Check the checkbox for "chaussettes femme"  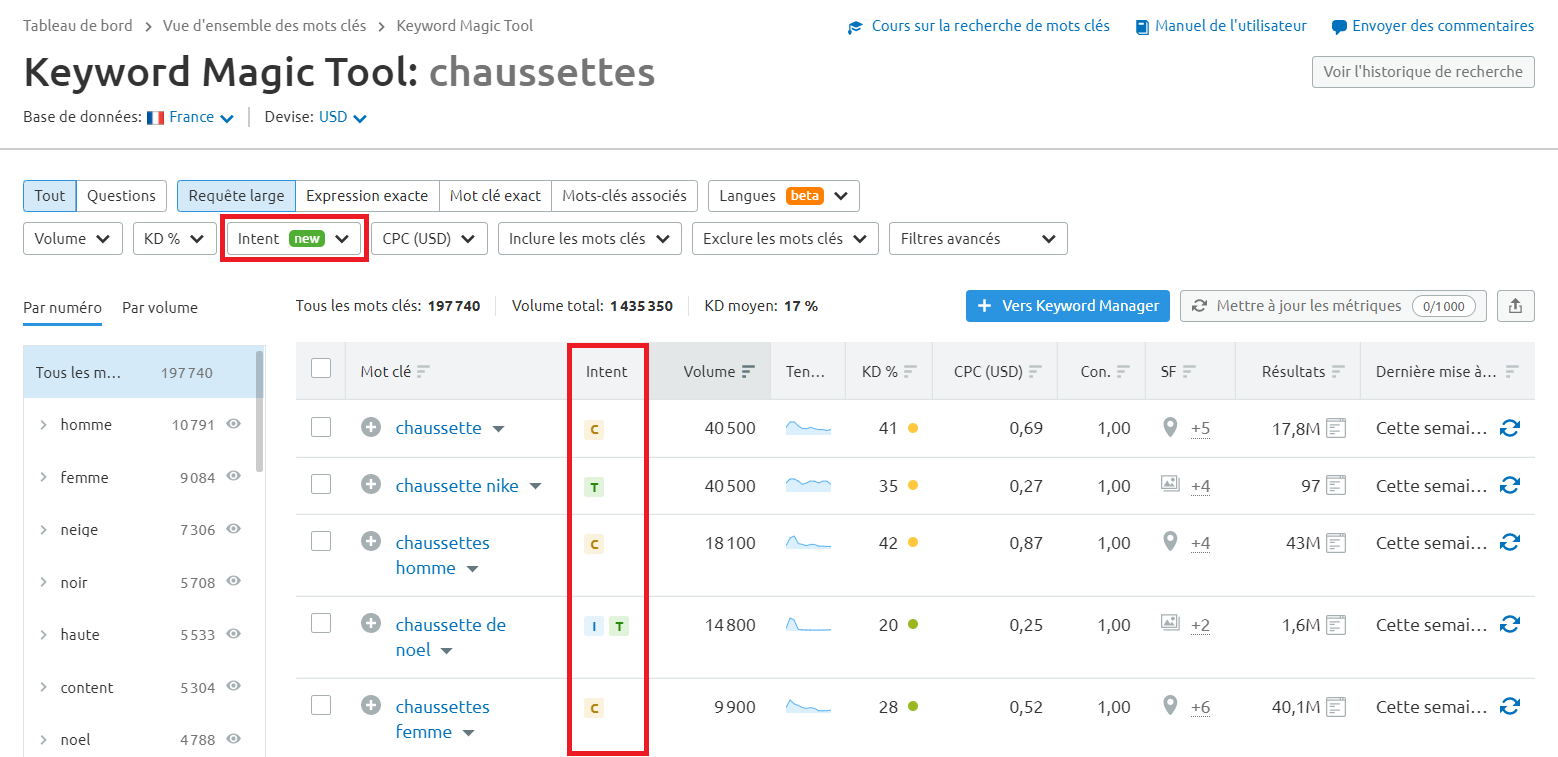[x=321, y=705]
